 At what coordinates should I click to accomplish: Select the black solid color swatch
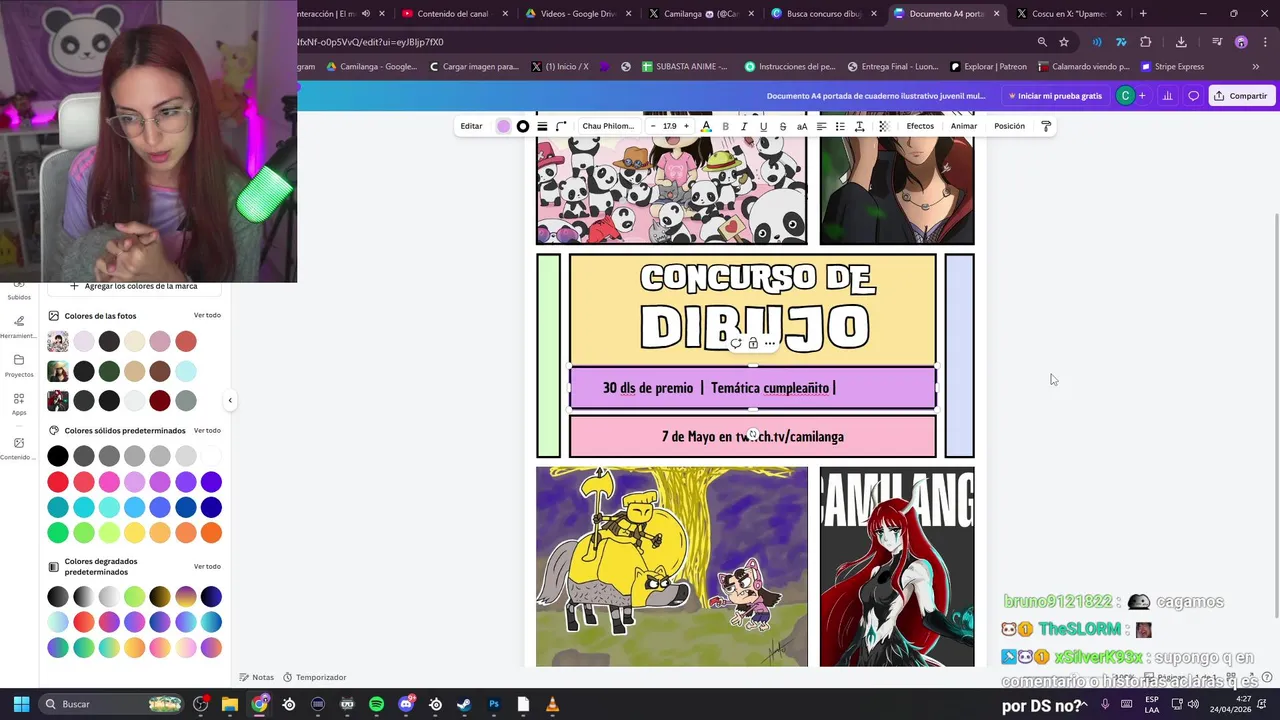pyautogui.click(x=58, y=456)
